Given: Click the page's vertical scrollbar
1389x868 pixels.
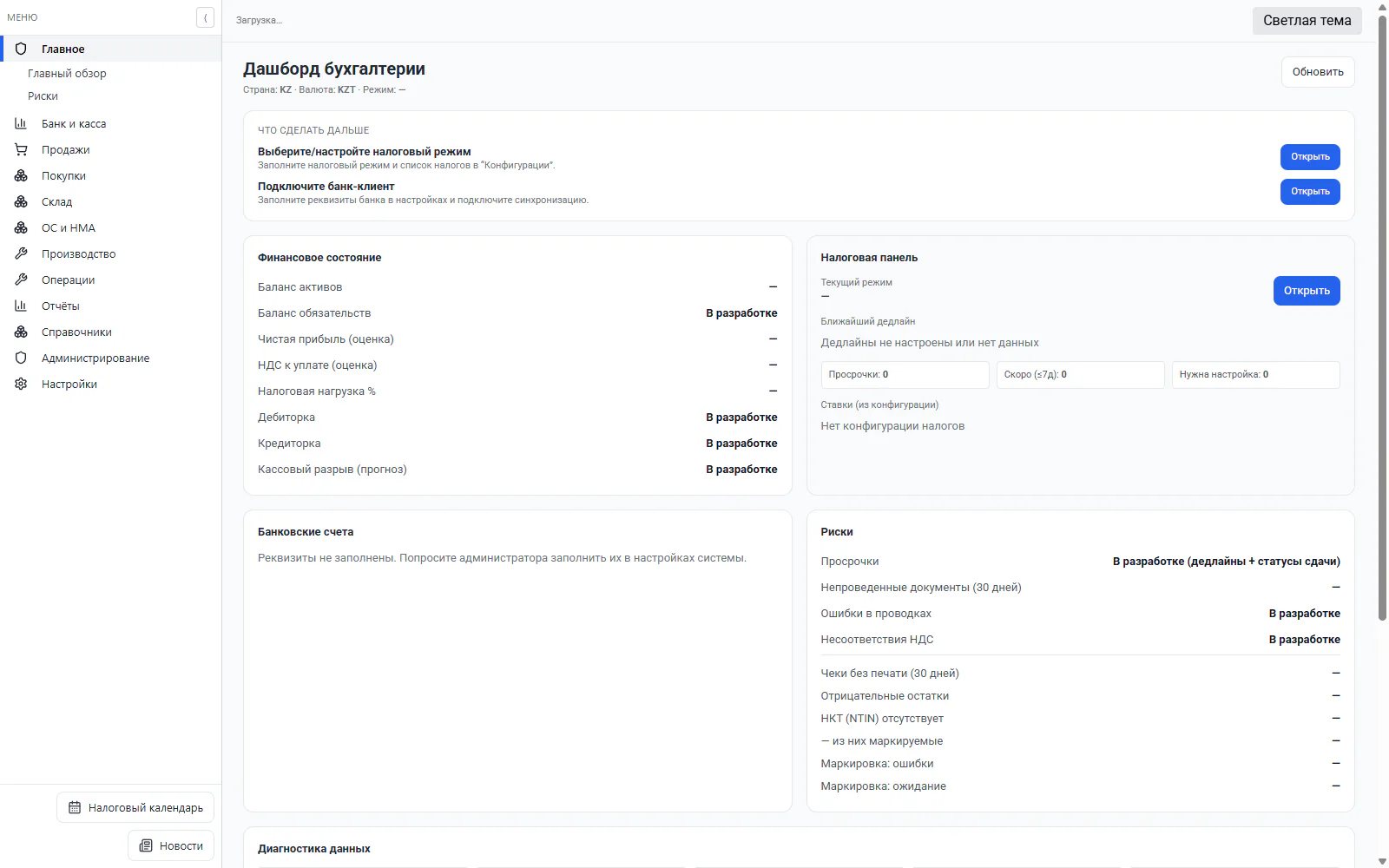Looking at the screenshot, I should 1382,317.
